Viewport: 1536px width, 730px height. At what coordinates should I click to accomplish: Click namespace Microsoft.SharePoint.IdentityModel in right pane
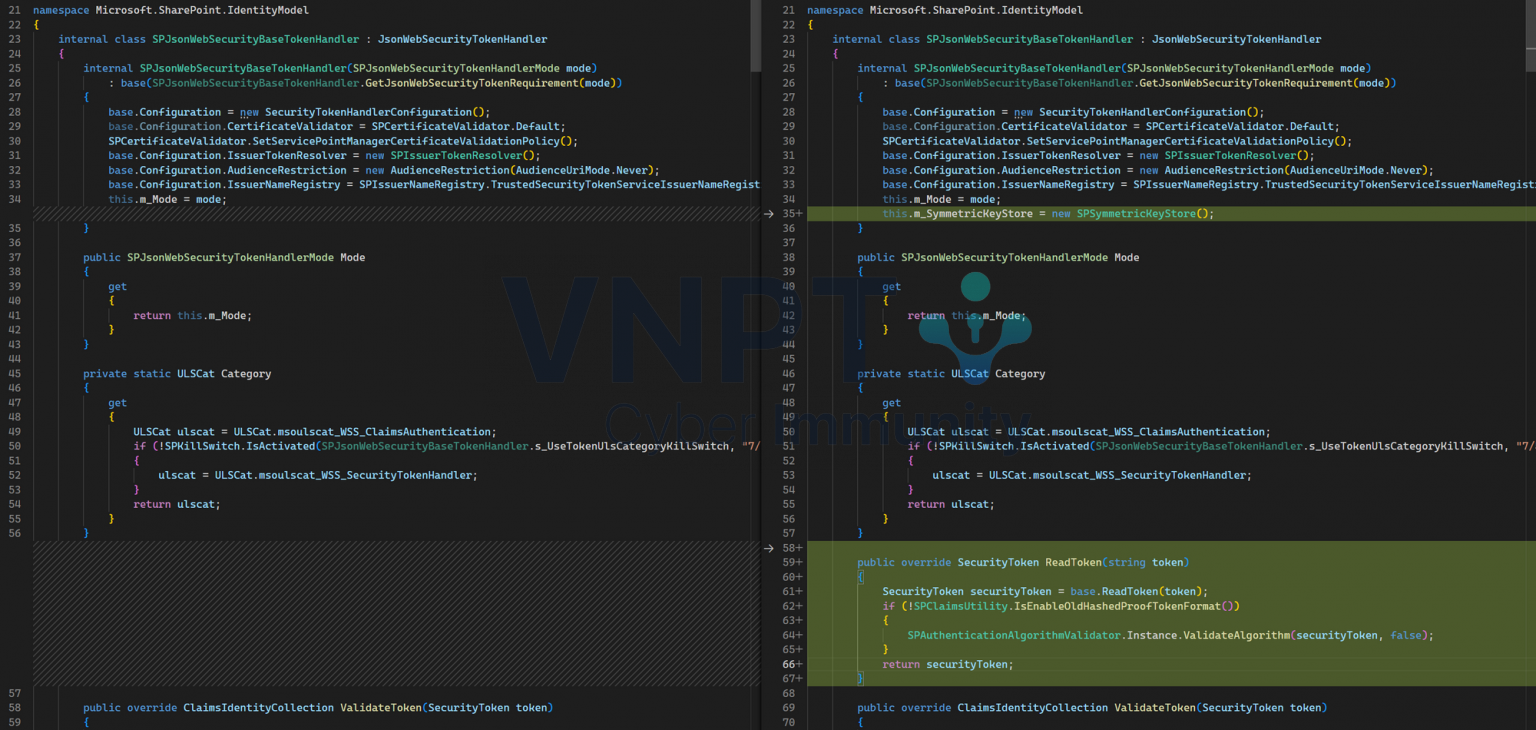click(x=945, y=10)
